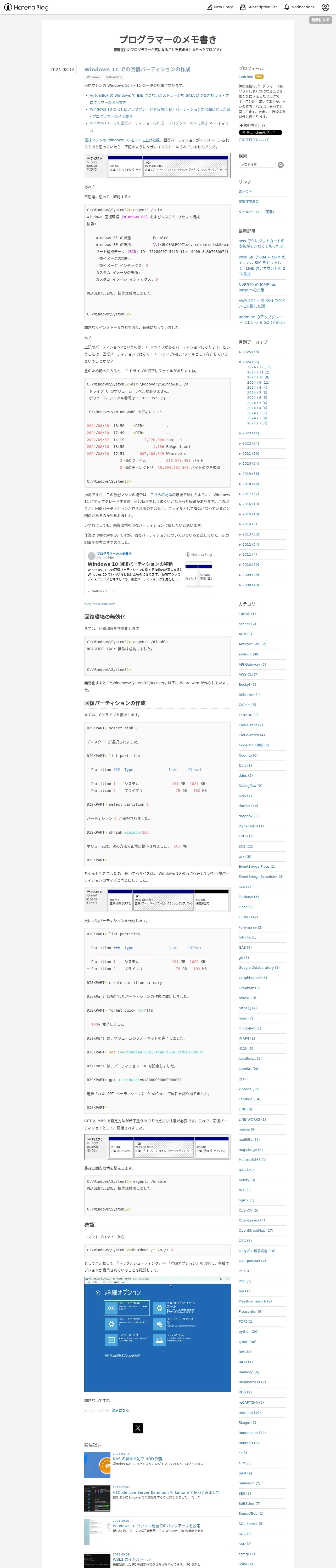Select the VirtualBox category tag
This screenshot has width=336, height=1568.
tap(113, 77)
